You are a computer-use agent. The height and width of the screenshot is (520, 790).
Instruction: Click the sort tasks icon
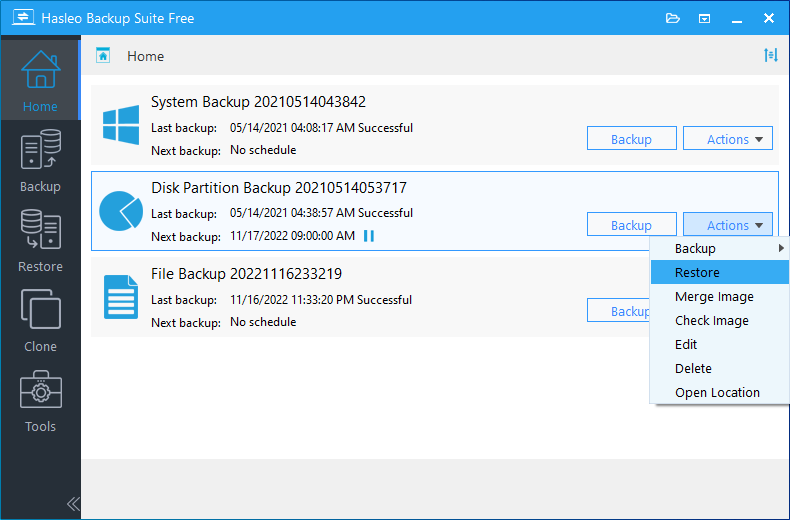click(x=770, y=55)
